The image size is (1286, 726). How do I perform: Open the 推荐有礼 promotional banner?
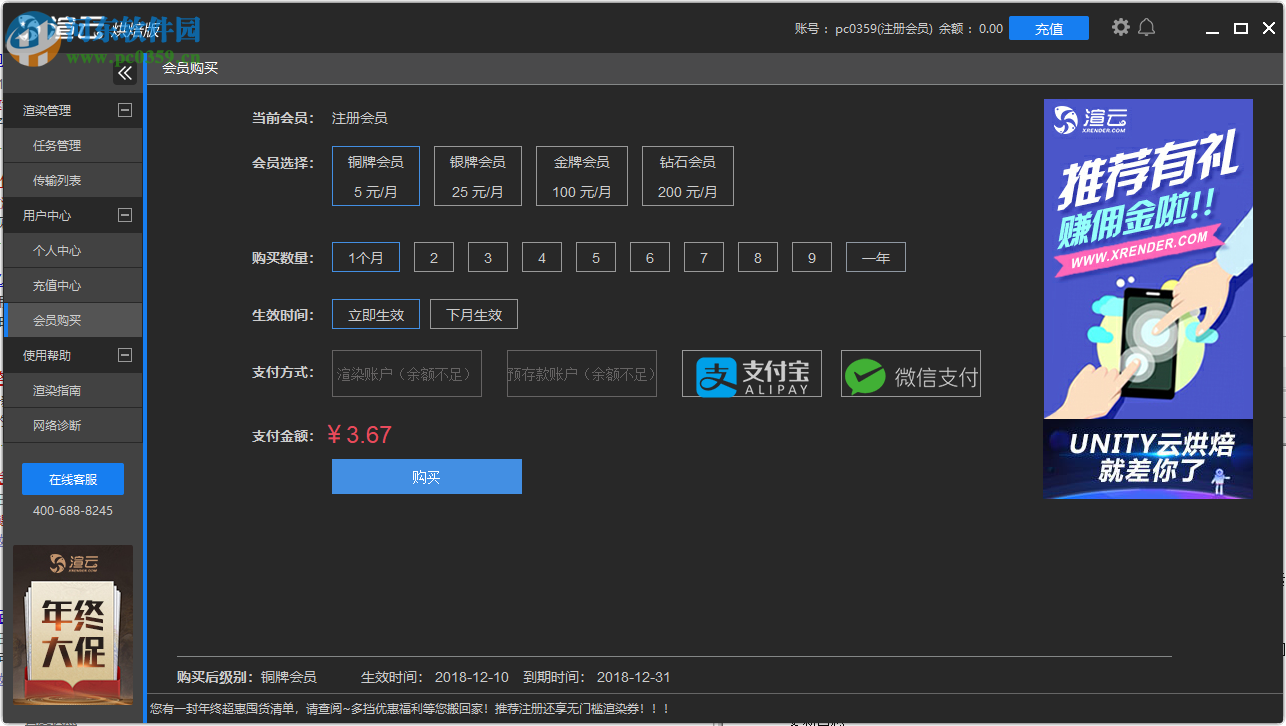1148,258
